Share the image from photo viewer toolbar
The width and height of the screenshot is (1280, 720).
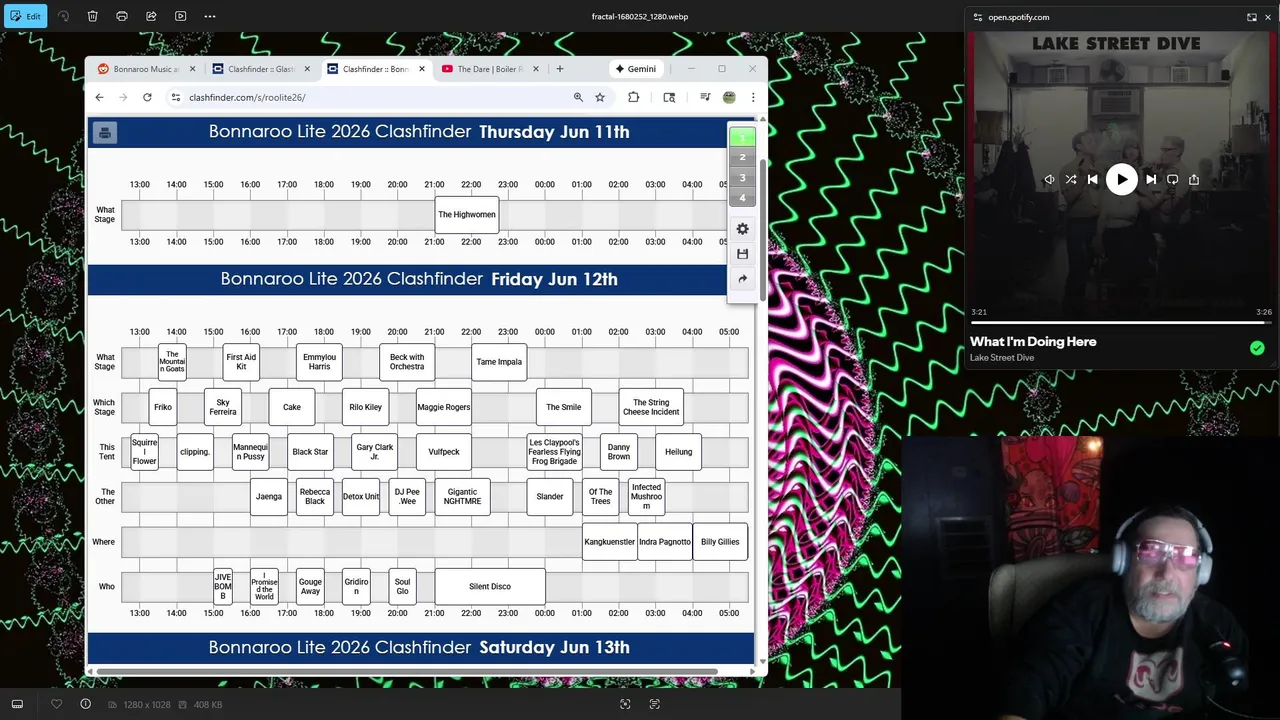[151, 16]
